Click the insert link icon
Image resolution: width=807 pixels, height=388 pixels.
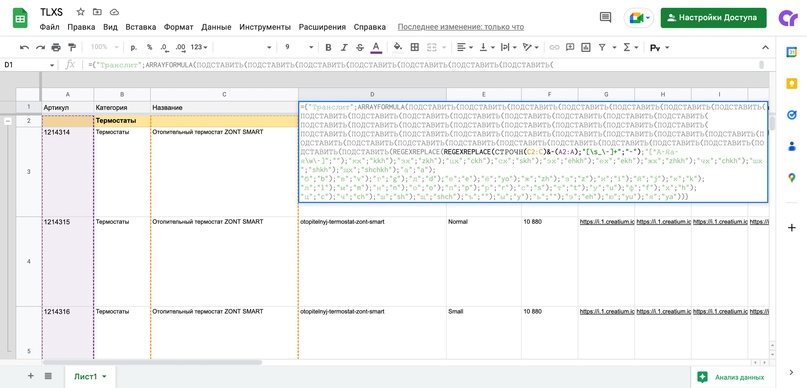(554, 47)
